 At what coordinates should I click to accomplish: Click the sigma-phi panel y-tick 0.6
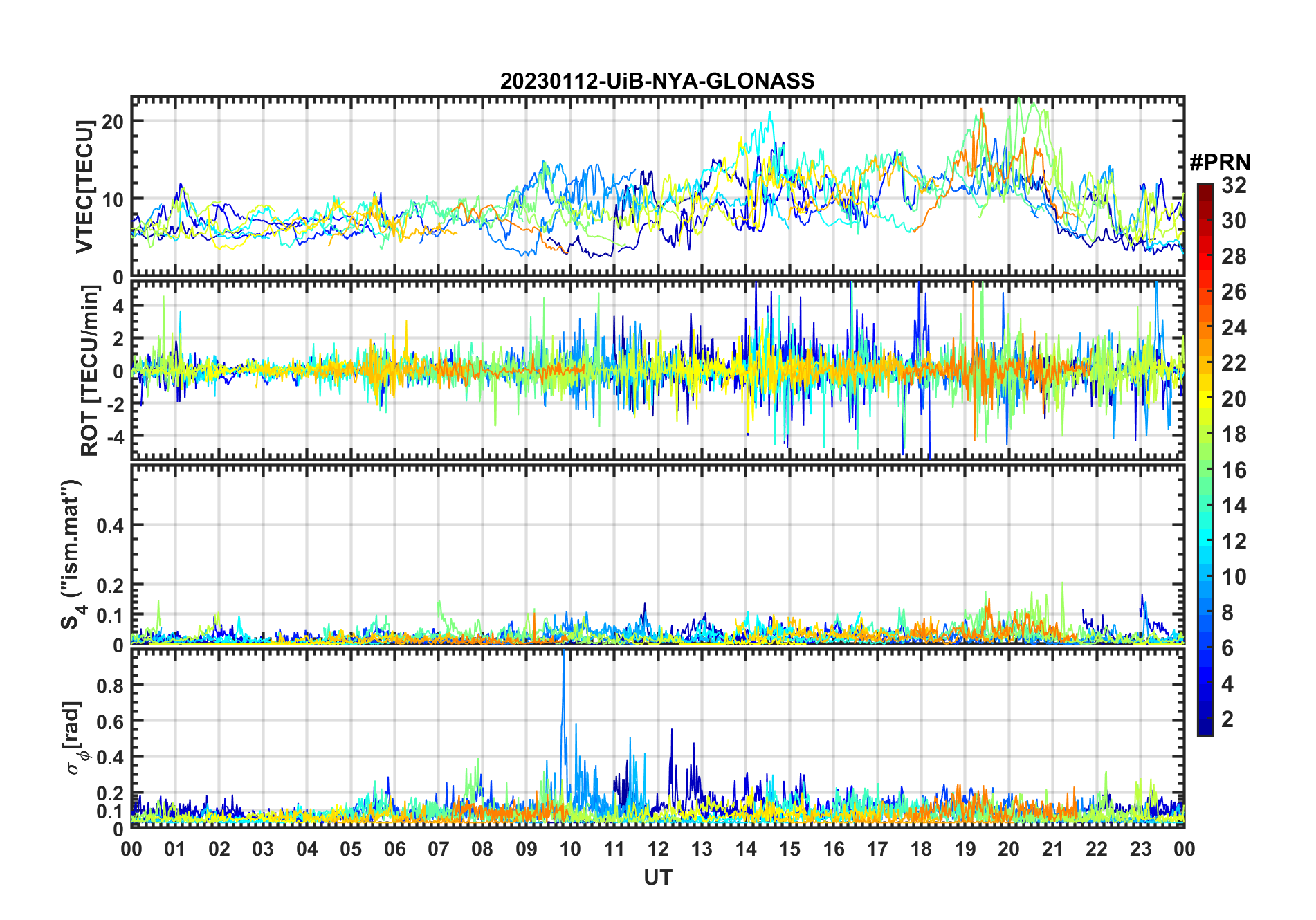pyautogui.click(x=110, y=721)
